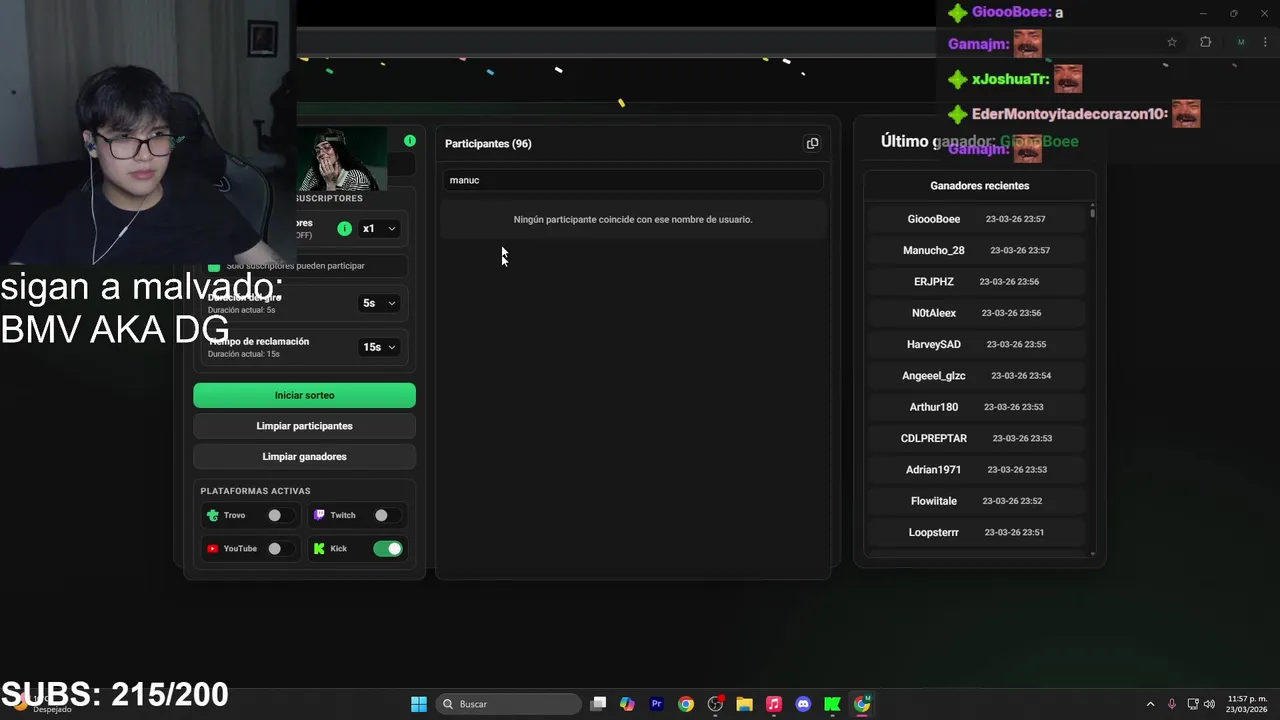Click the streamer thumbnail image in the settings panel
The height and width of the screenshot is (720, 1280).
pyautogui.click(x=341, y=159)
